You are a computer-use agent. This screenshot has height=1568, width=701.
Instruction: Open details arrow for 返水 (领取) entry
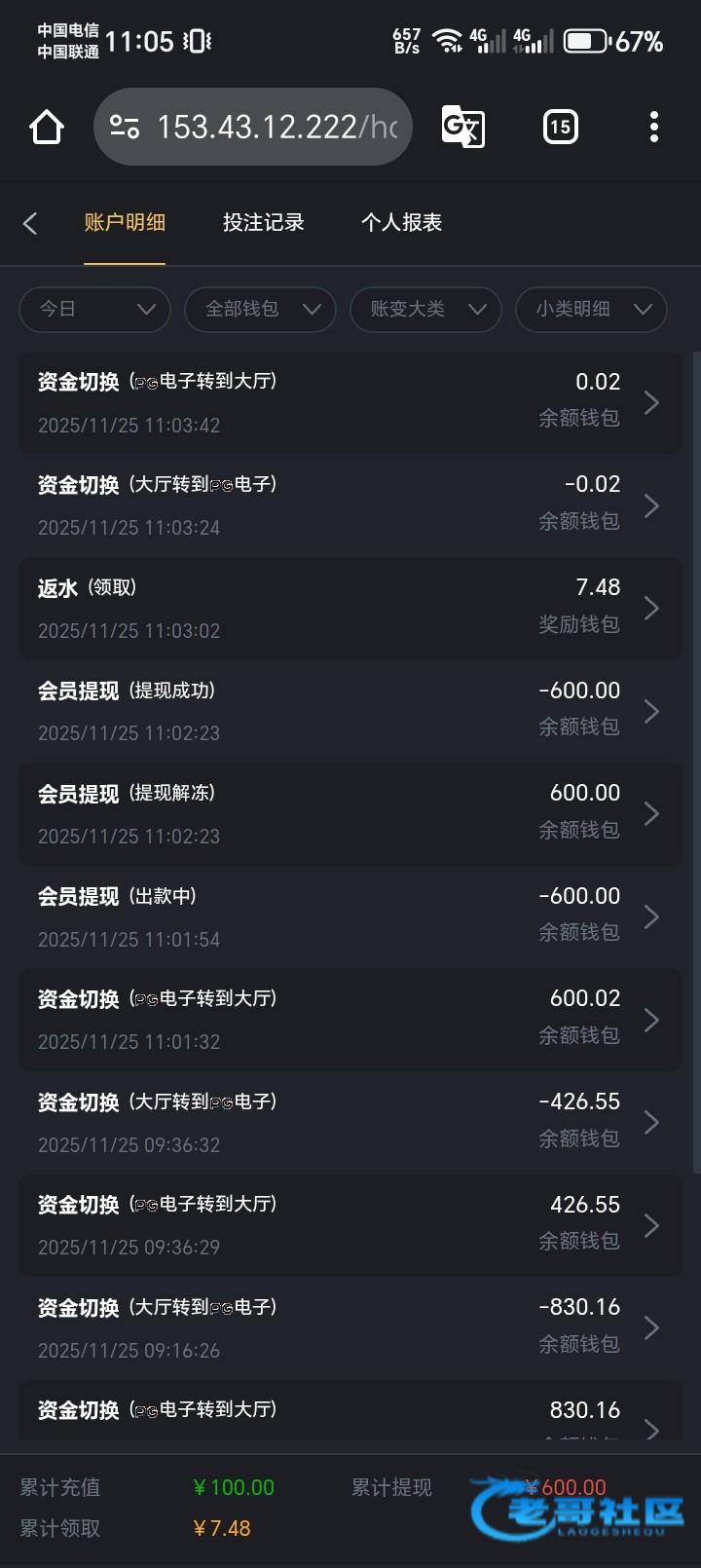651,609
